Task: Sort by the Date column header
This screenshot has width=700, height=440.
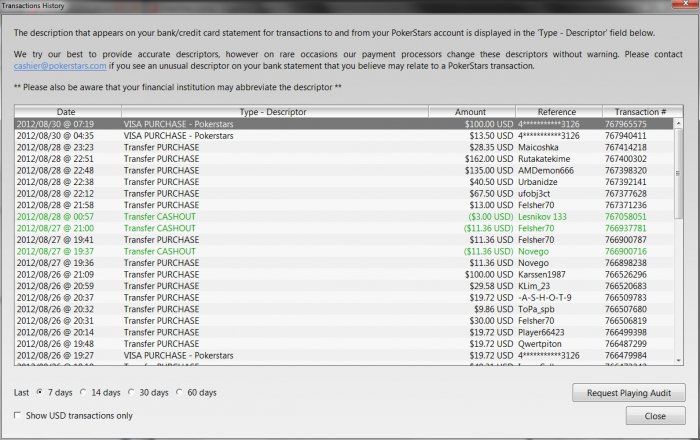Action: pos(68,112)
